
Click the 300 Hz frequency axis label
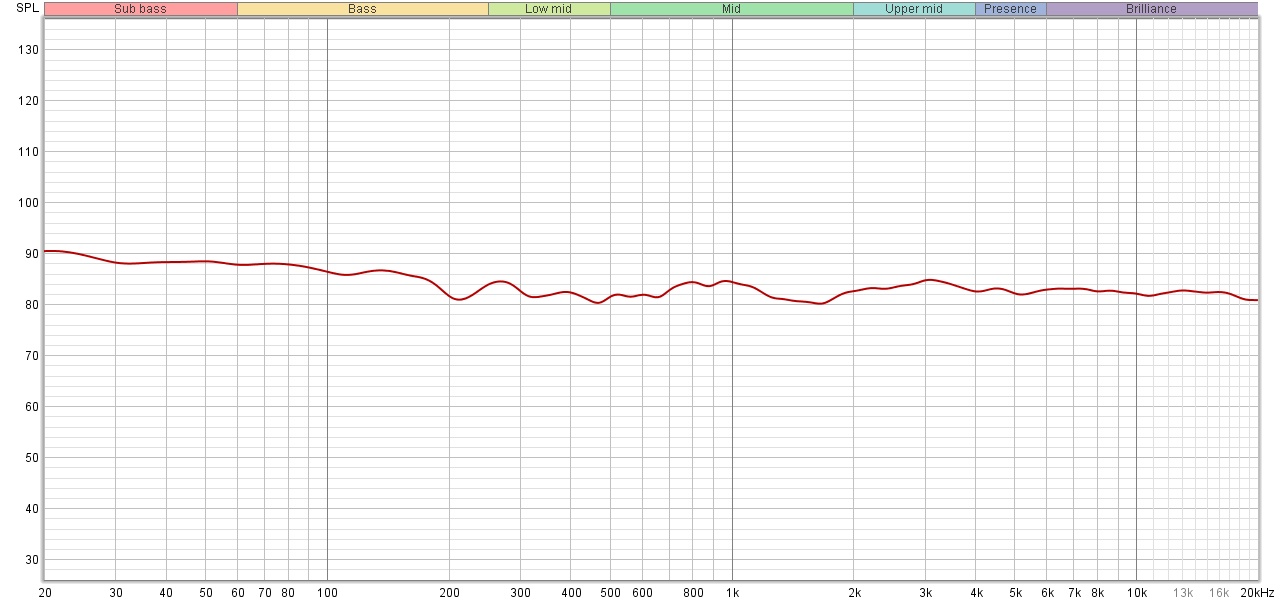pyautogui.click(x=520, y=592)
